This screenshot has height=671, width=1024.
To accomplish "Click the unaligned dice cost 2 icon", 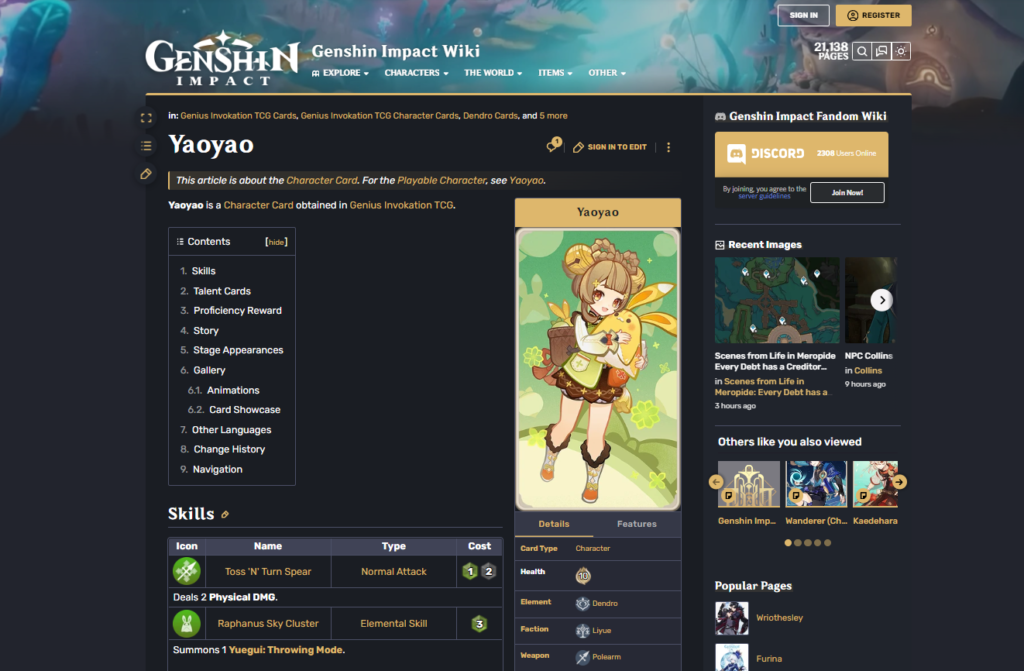I will 488,572.
